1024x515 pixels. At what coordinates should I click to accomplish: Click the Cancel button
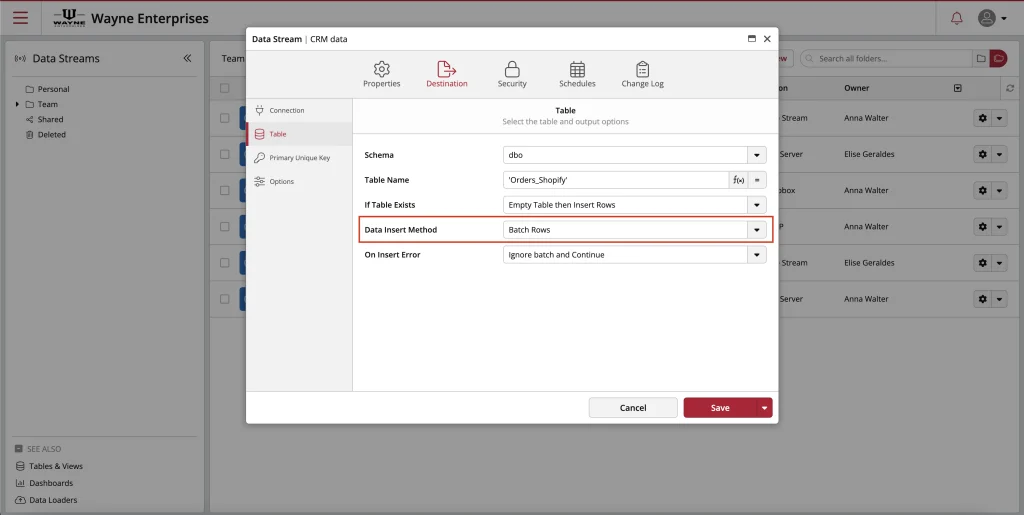(633, 407)
